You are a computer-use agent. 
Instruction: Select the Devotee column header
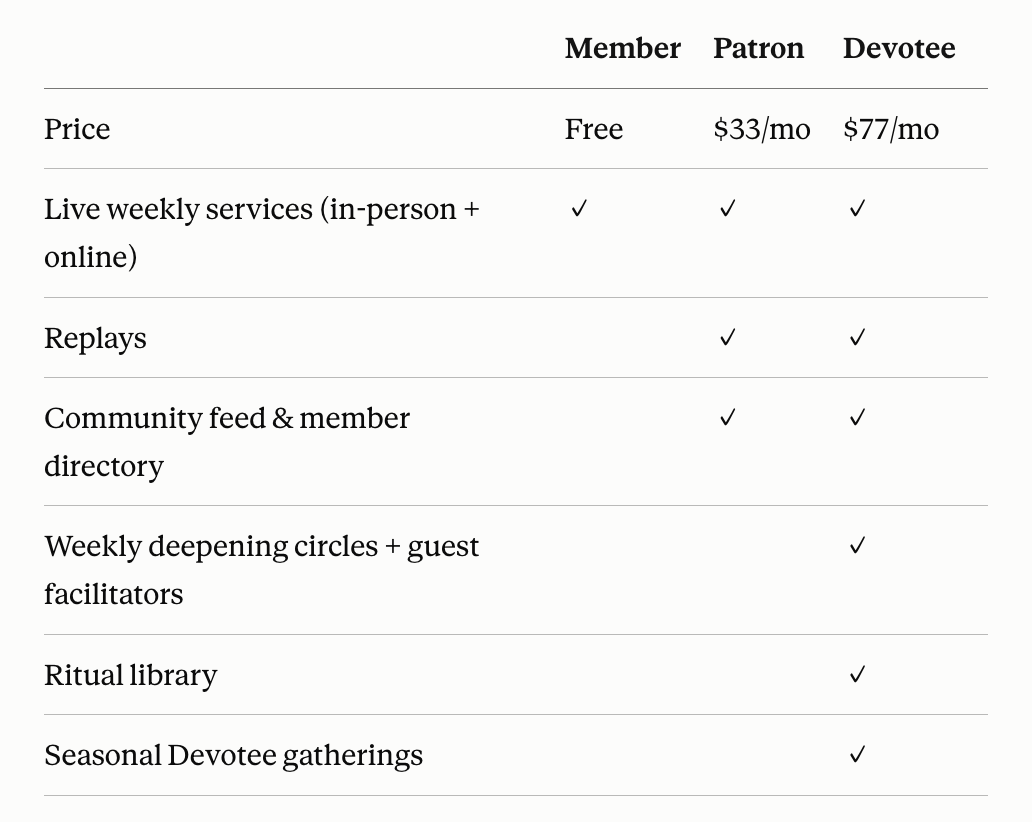pos(899,48)
